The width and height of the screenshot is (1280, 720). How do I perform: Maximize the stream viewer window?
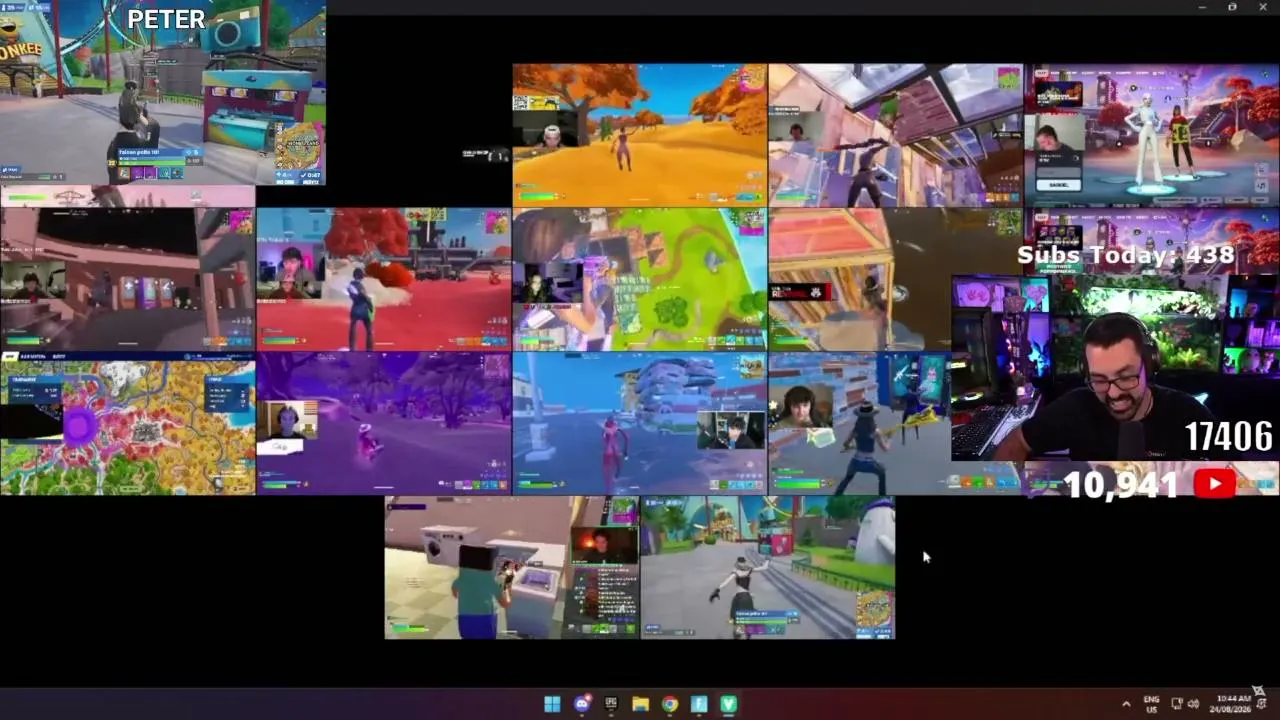point(1232,7)
